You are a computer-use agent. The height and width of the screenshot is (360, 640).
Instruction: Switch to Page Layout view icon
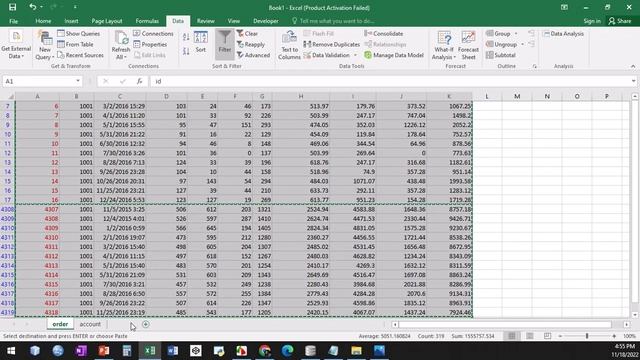pos(529,336)
